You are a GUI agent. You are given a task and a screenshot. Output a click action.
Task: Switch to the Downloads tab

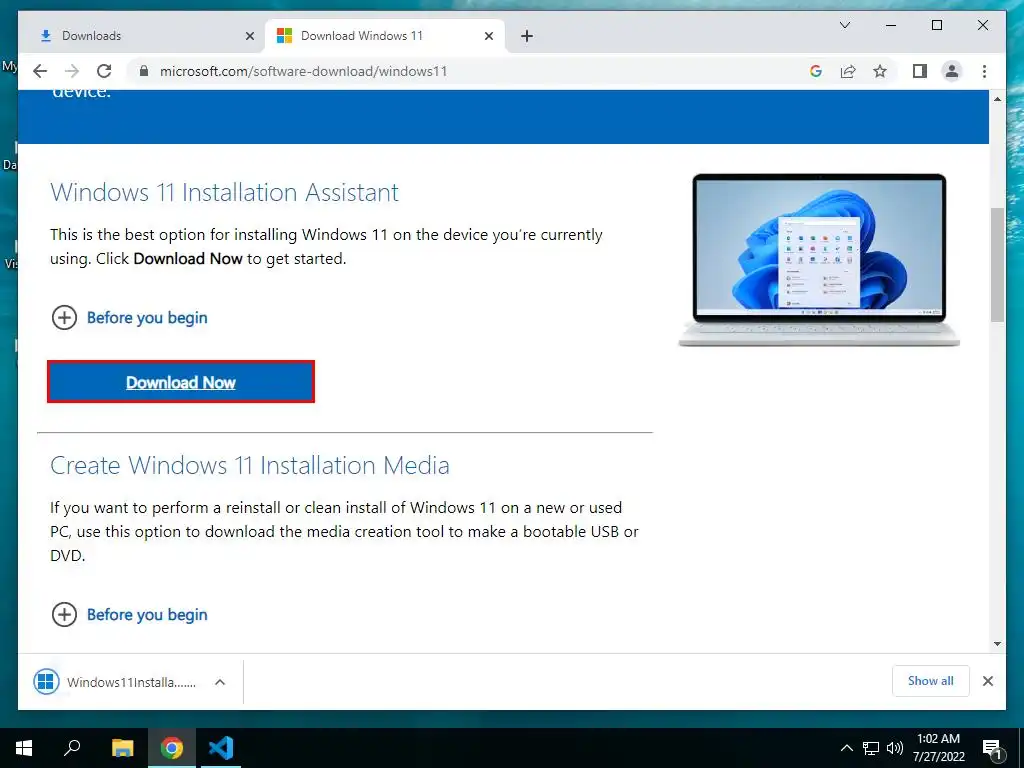[142, 36]
